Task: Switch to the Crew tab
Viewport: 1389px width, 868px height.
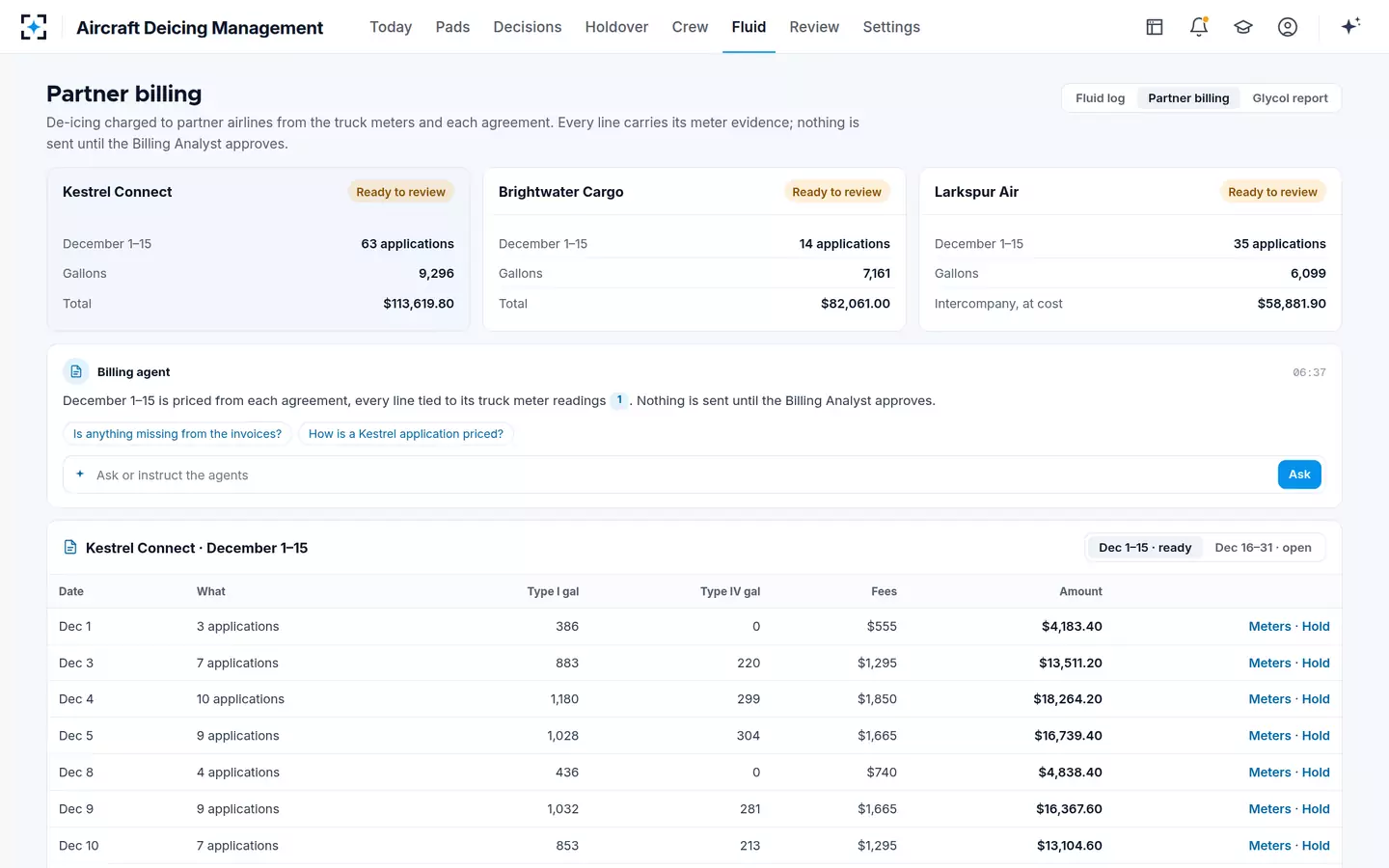Action: click(x=690, y=27)
